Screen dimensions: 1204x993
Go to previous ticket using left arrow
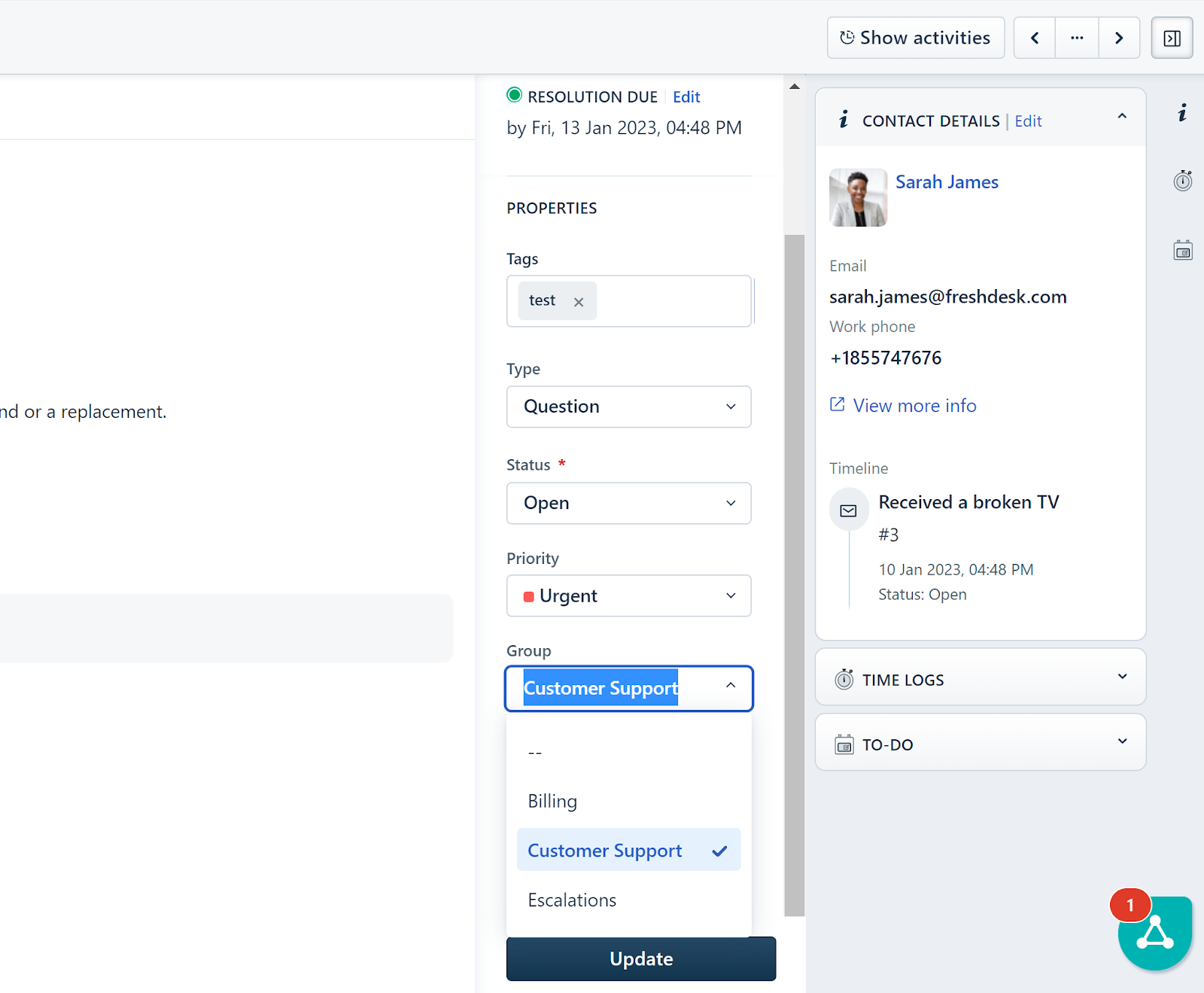click(1035, 38)
